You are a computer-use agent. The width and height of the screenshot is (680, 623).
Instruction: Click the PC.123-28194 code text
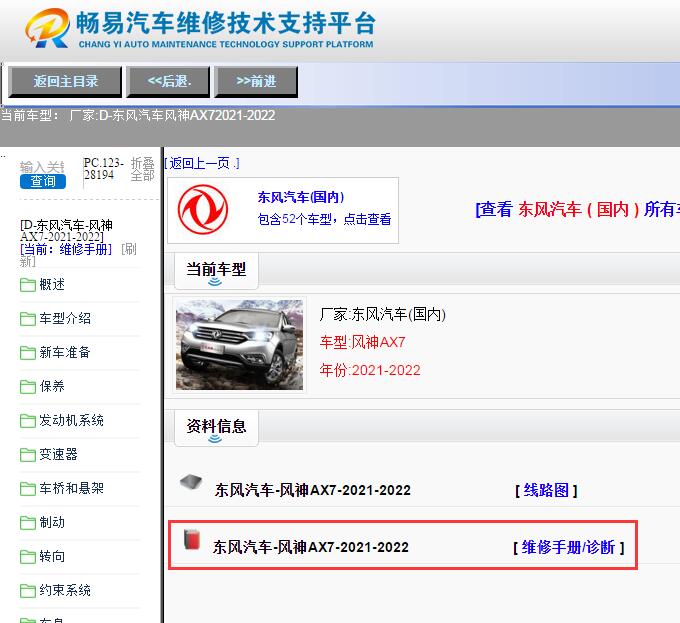pyautogui.click(x=104, y=169)
